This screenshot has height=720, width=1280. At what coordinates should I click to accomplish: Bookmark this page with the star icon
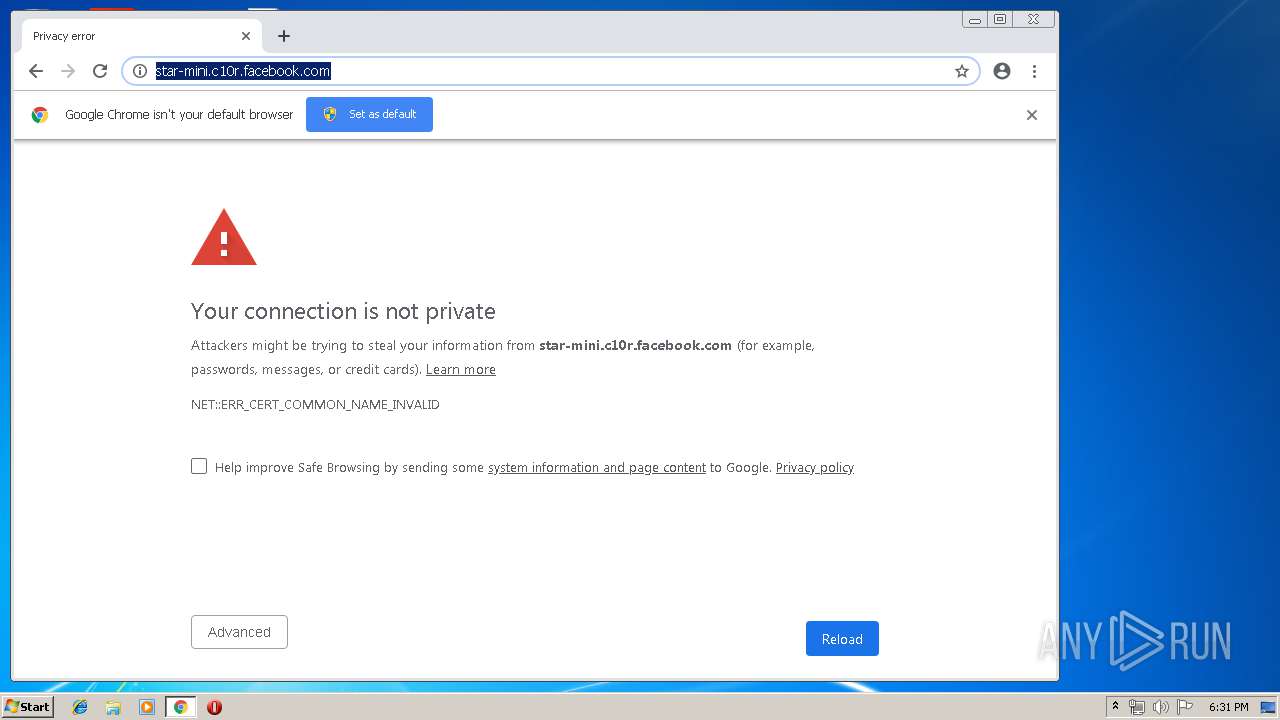(x=962, y=71)
